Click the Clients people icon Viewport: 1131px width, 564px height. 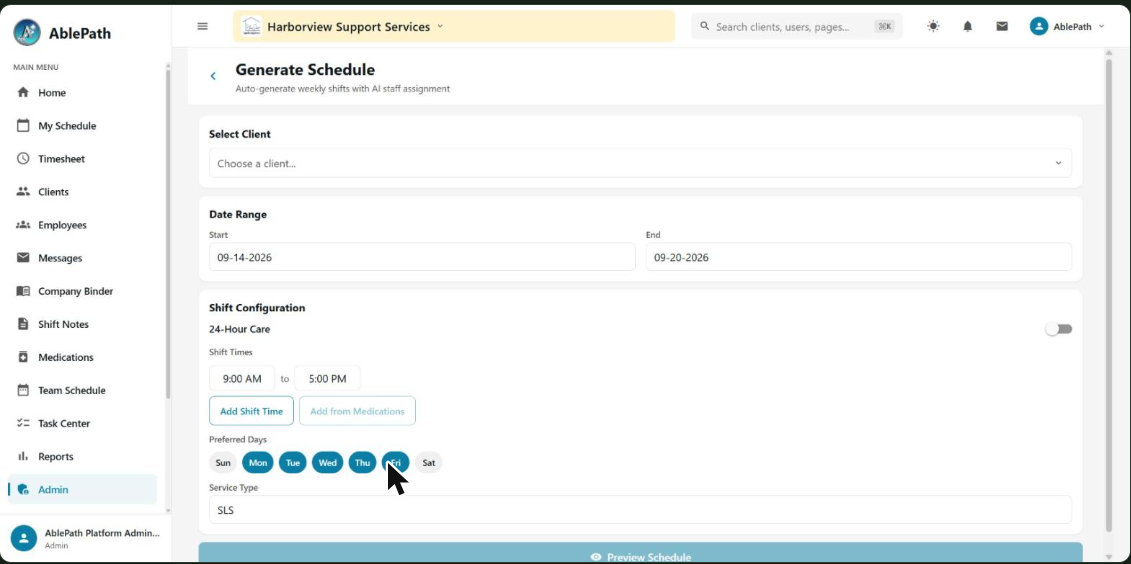coord(23,192)
